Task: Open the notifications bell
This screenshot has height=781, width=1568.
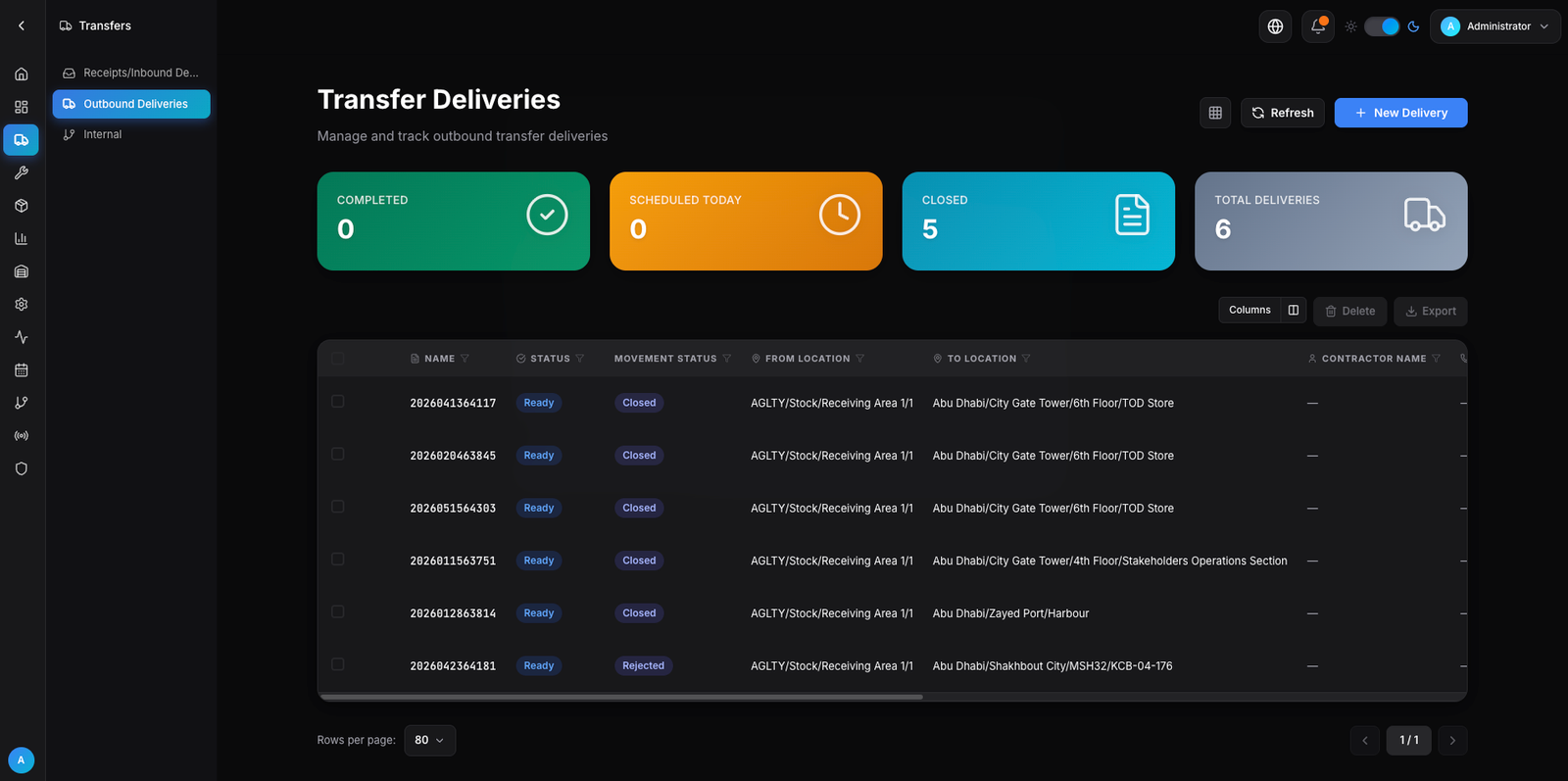Action: (1318, 26)
